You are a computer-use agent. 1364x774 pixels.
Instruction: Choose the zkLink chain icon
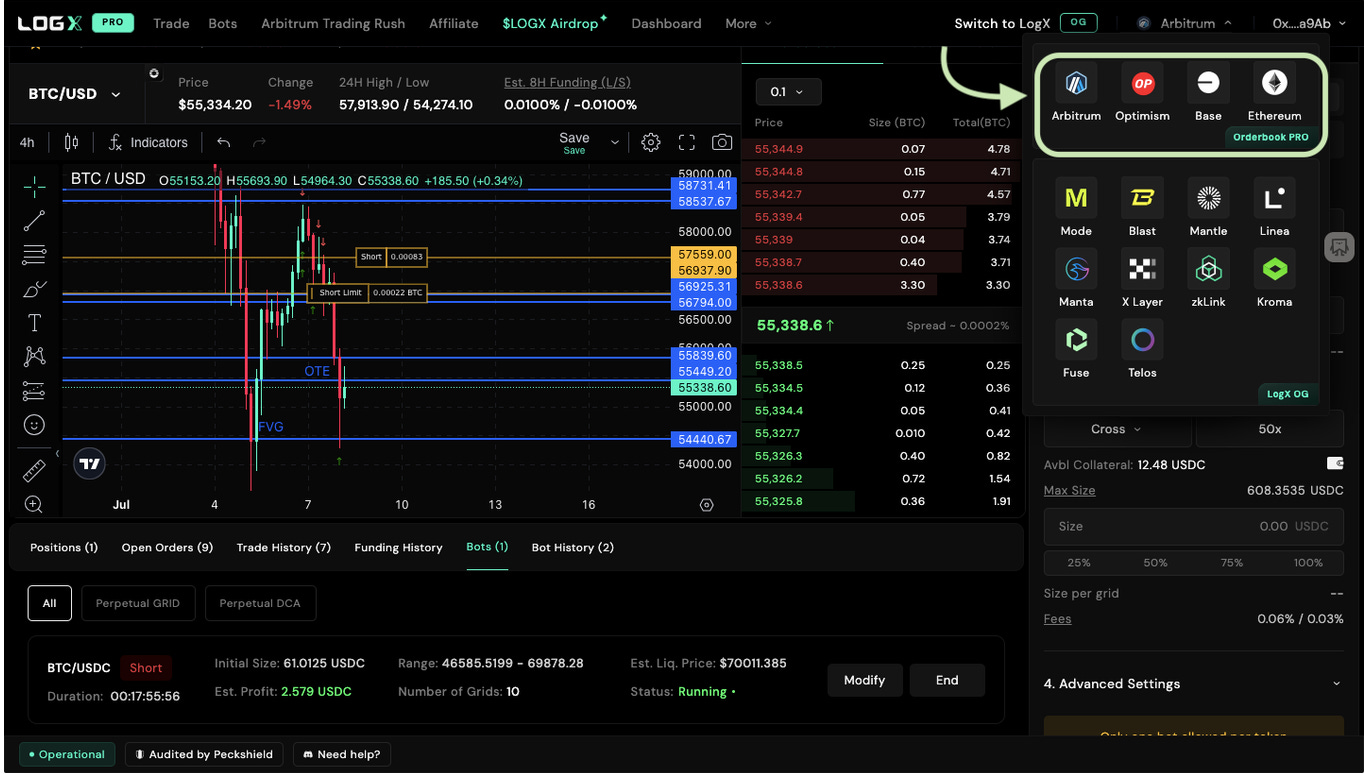point(1208,269)
